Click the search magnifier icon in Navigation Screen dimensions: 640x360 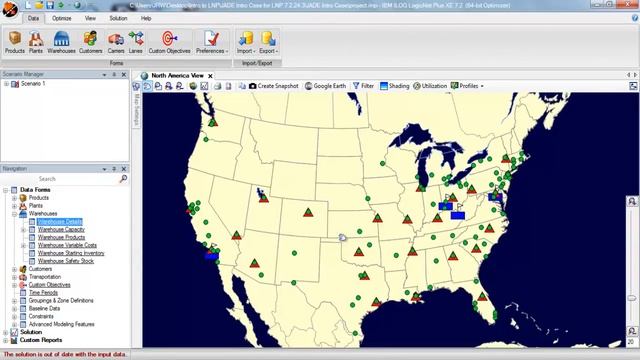[x=123, y=179]
